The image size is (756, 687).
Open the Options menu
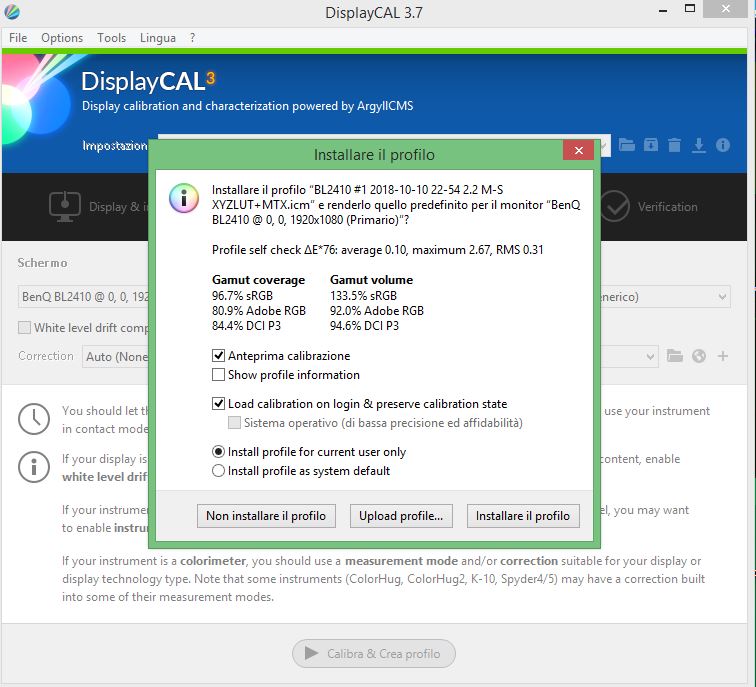62,38
